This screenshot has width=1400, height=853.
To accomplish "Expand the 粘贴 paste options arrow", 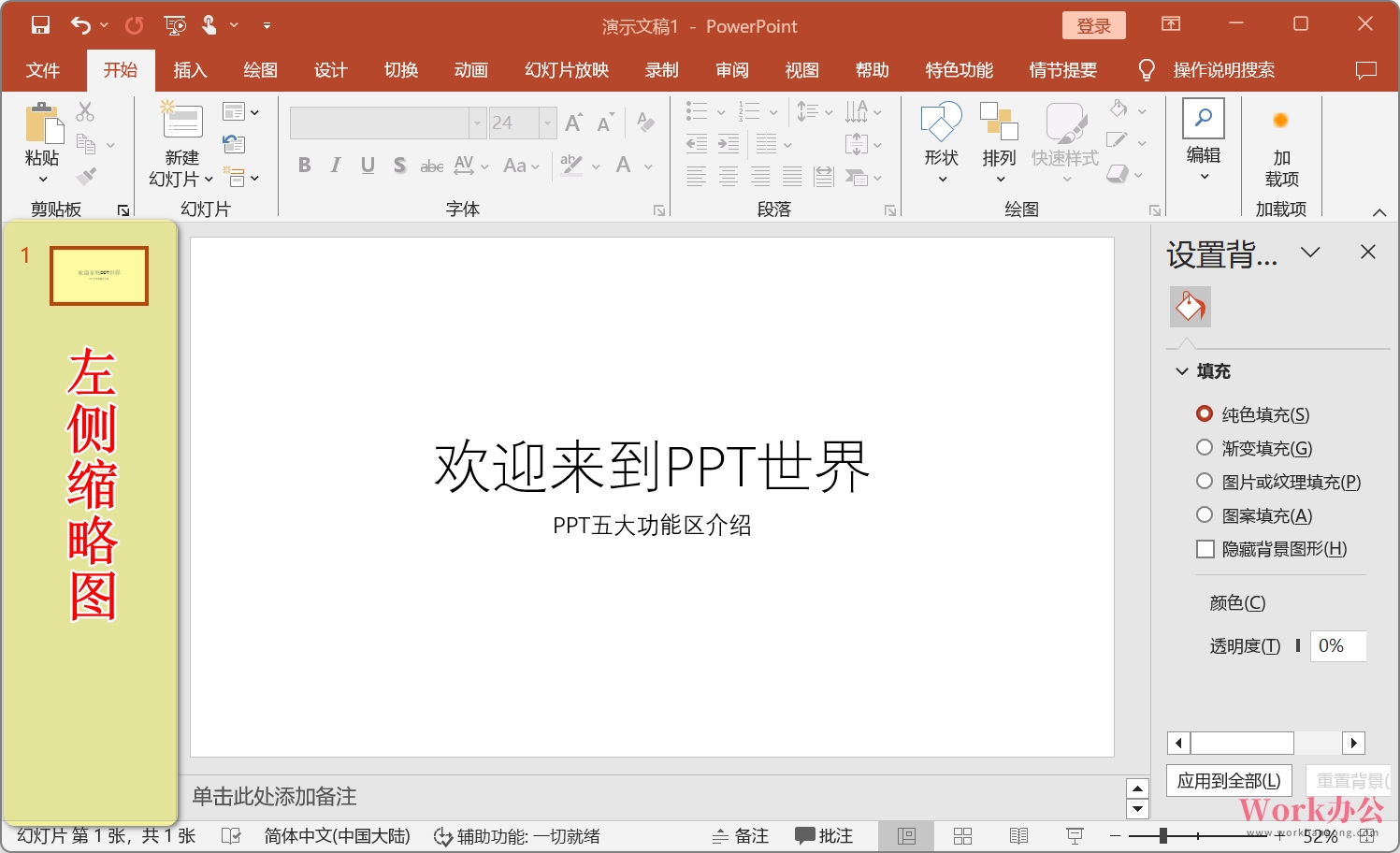I will pyautogui.click(x=43, y=179).
